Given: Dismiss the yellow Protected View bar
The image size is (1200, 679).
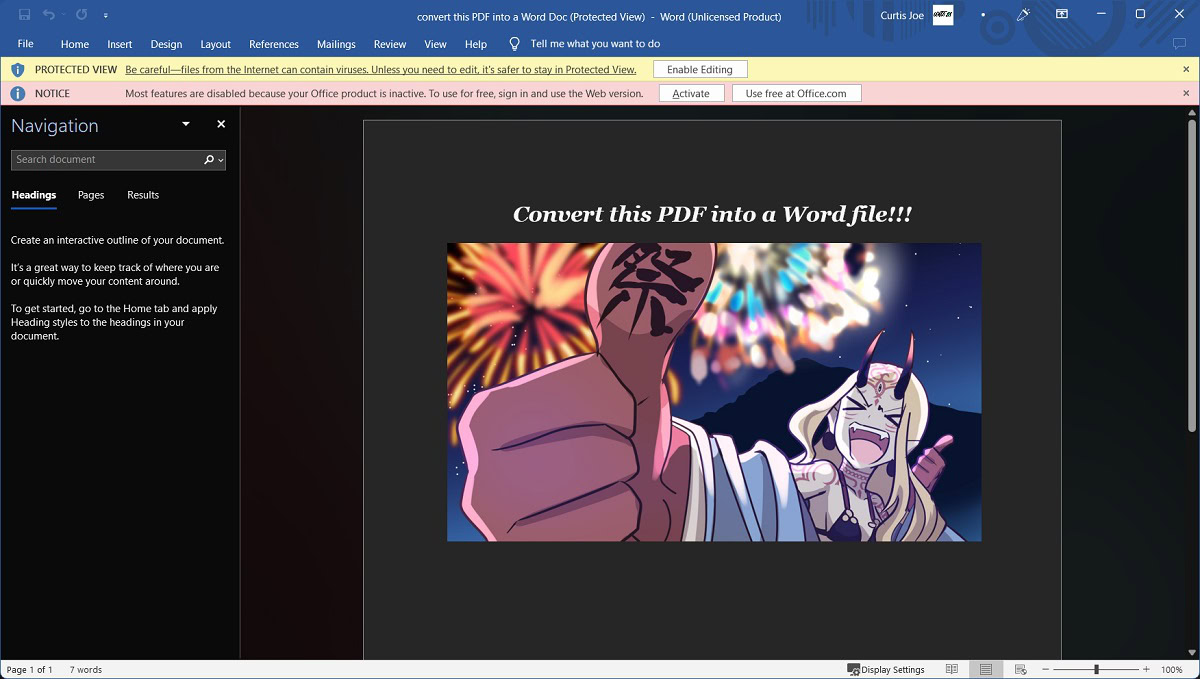Looking at the screenshot, I should point(1186,70).
